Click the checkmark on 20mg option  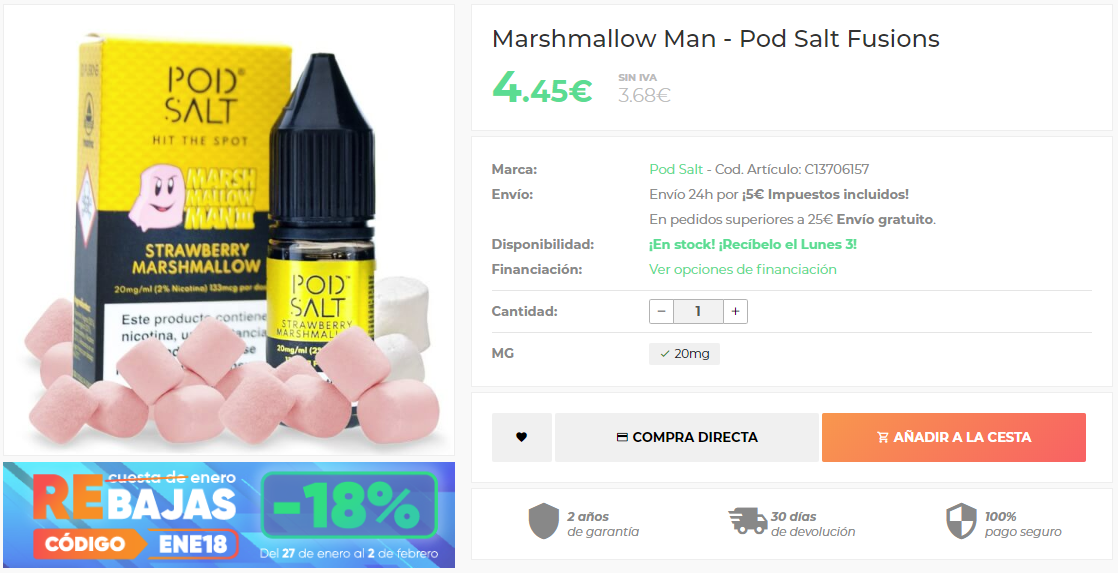665,353
